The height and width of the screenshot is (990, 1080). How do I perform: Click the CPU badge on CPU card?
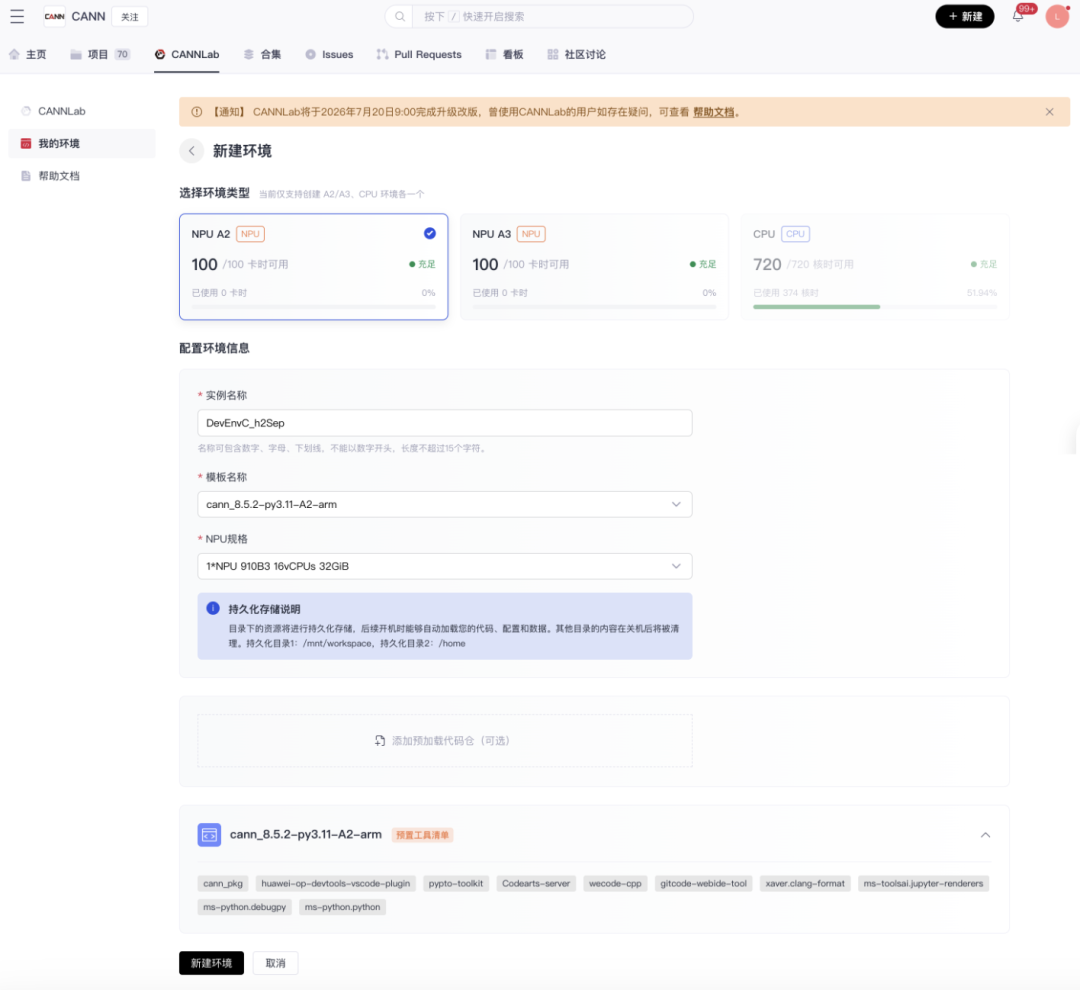[796, 234]
